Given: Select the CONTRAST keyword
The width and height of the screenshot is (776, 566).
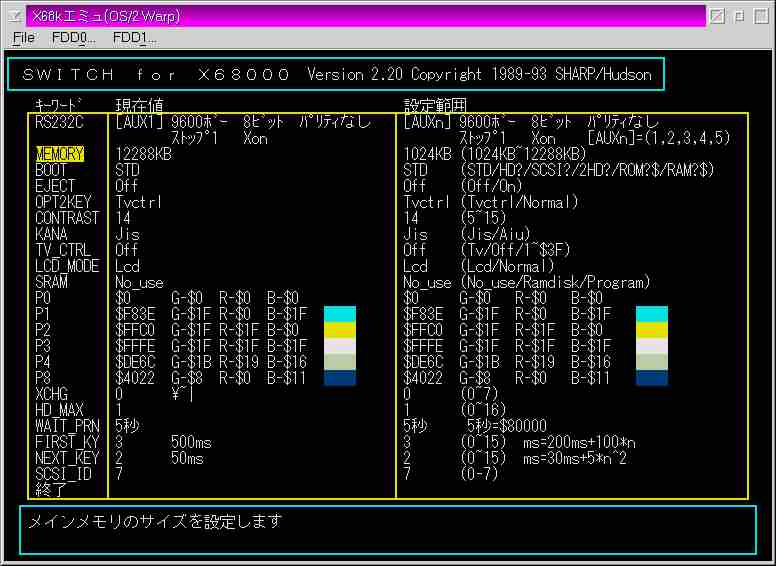Looking at the screenshot, I should tap(67, 218).
